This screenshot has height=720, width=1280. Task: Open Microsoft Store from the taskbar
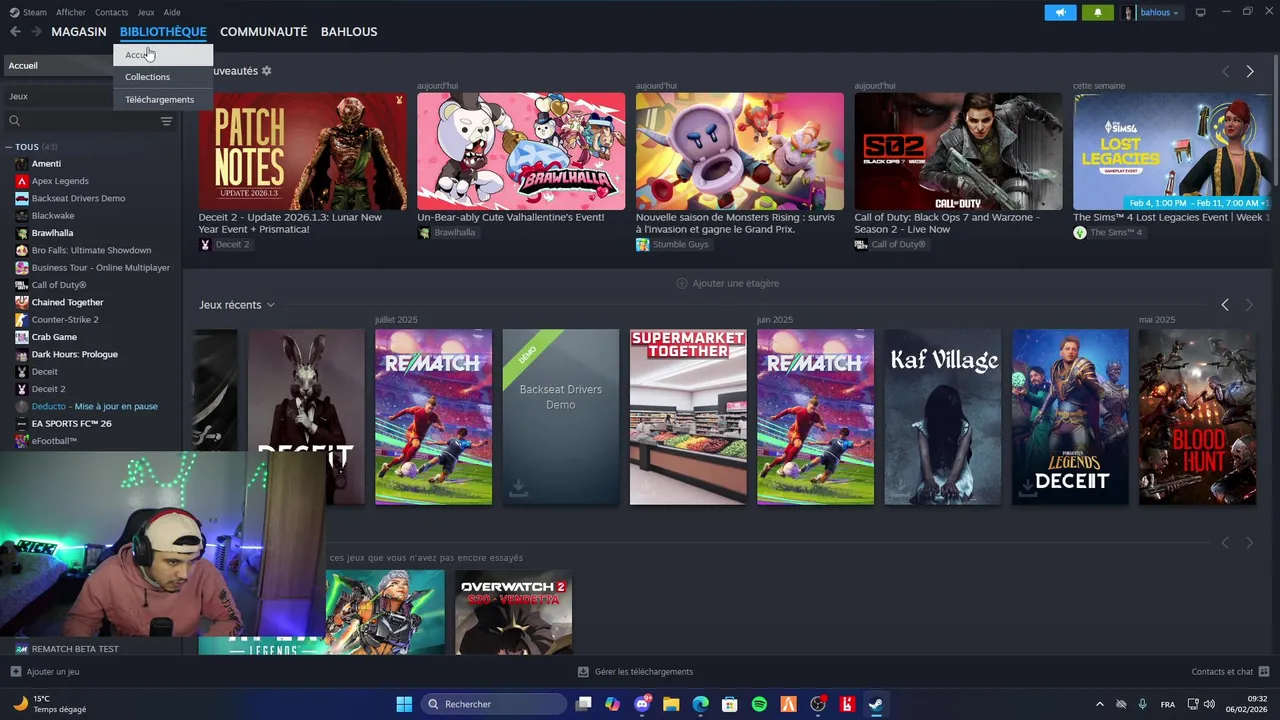click(x=730, y=704)
